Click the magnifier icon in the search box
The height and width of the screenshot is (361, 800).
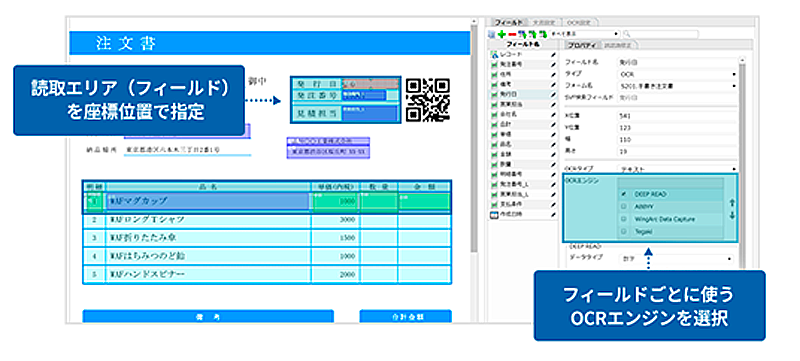tap(627, 34)
